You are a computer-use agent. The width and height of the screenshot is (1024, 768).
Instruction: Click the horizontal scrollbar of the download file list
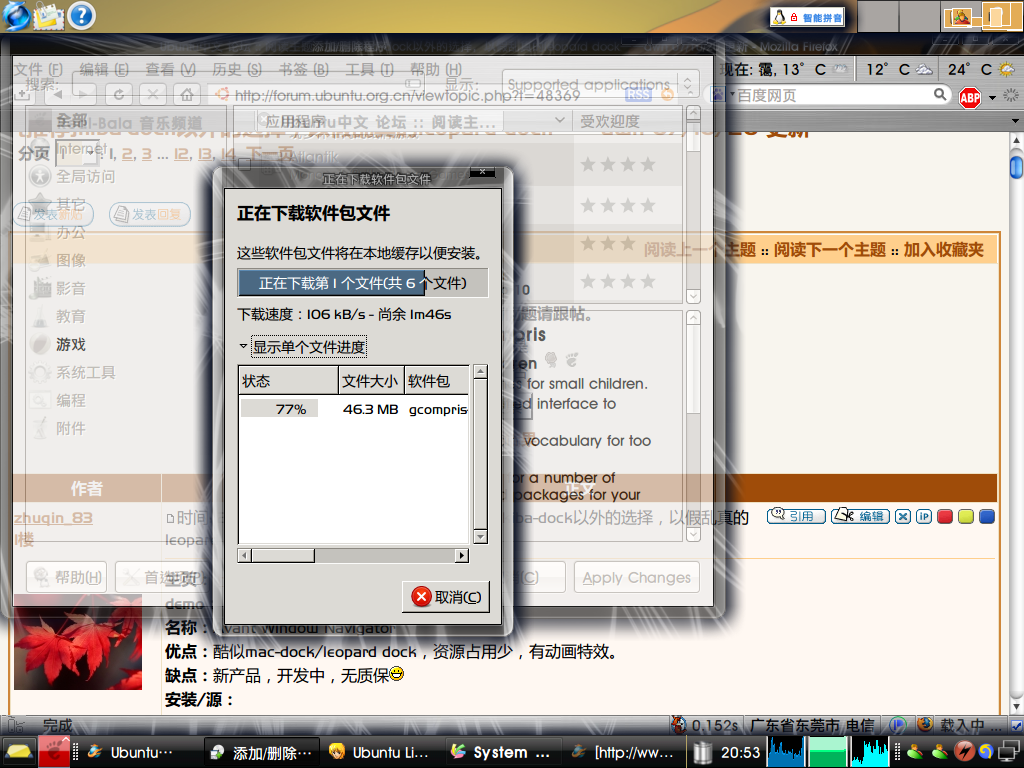click(353, 556)
